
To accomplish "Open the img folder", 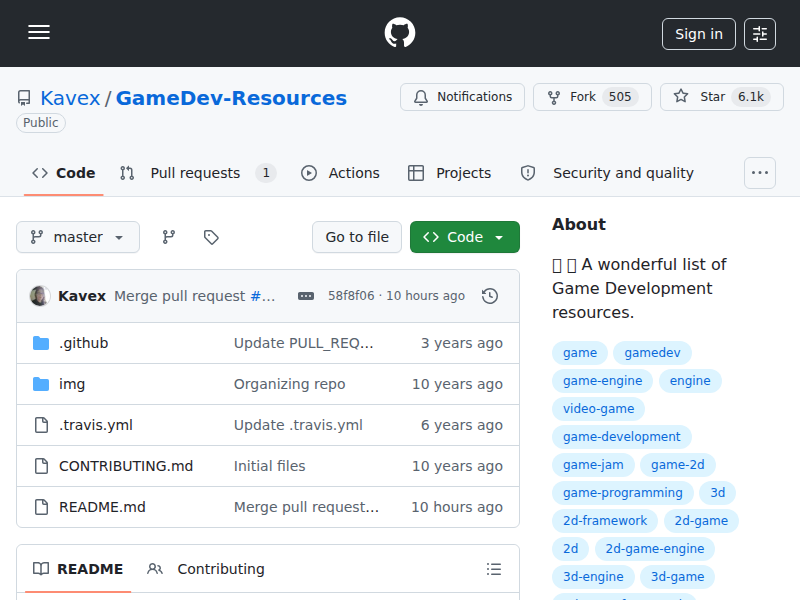I will [x=72, y=383].
